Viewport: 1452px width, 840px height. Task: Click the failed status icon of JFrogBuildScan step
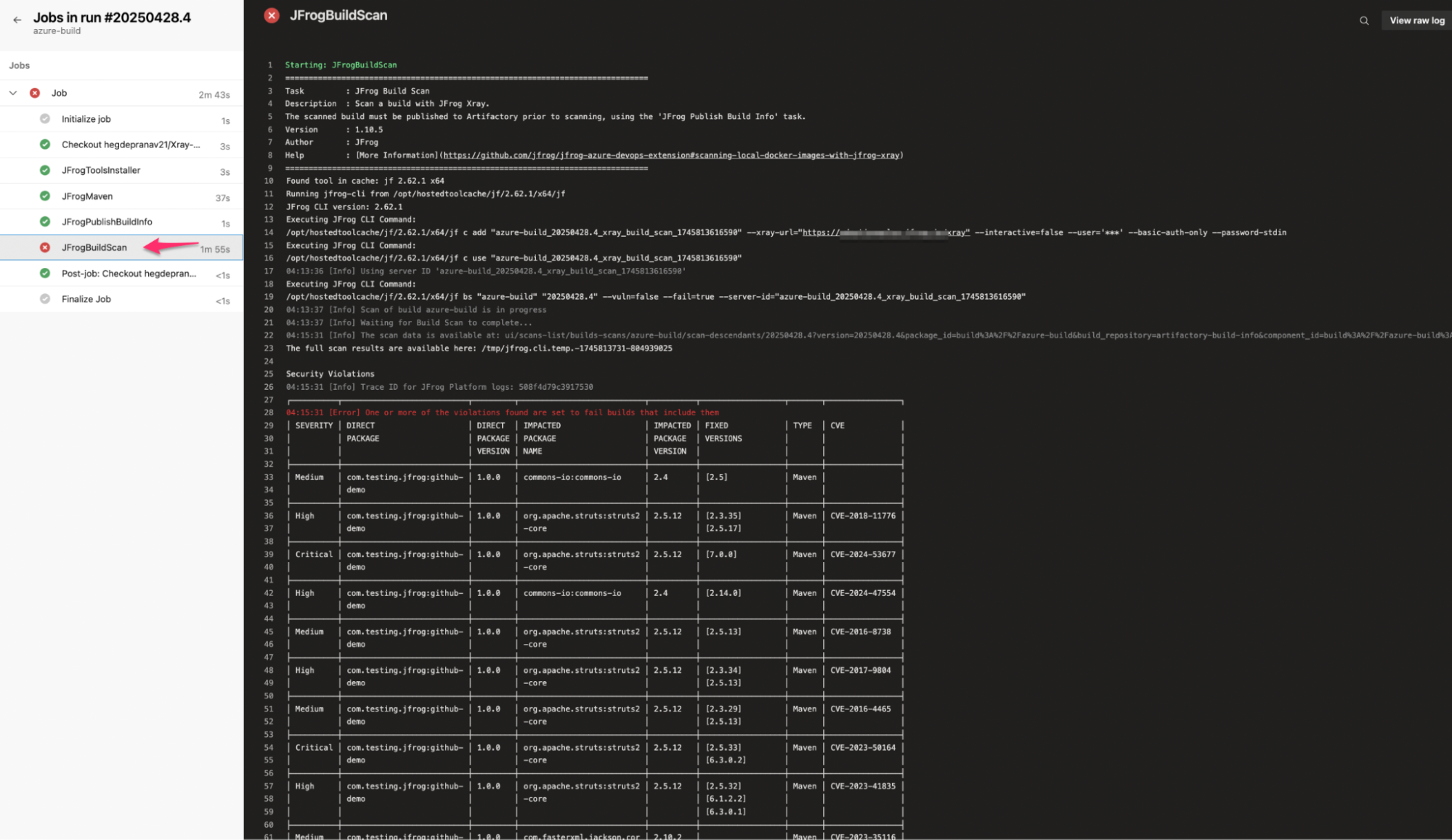pos(45,248)
